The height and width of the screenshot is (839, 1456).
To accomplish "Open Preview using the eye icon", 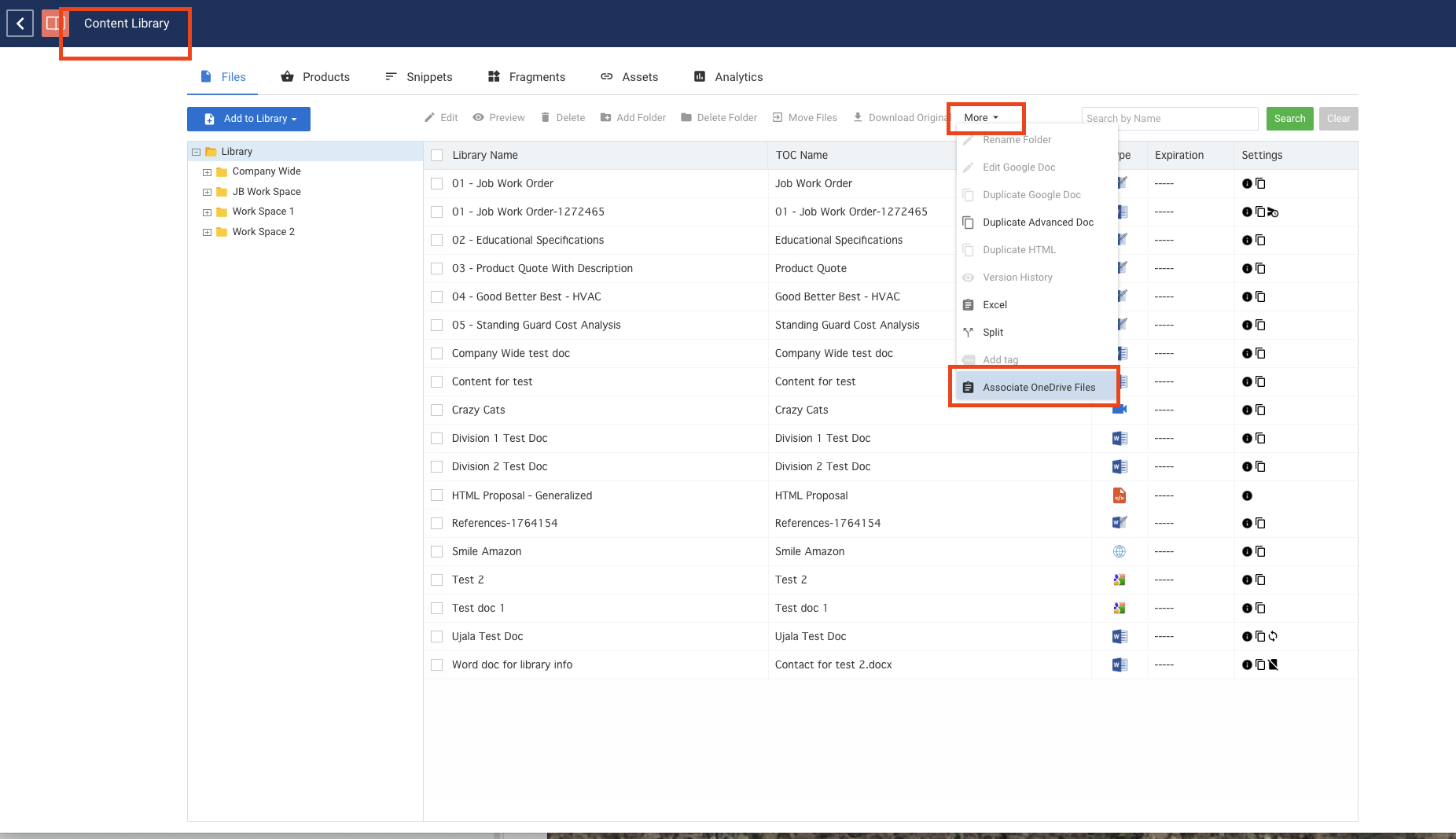I will [479, 117].
